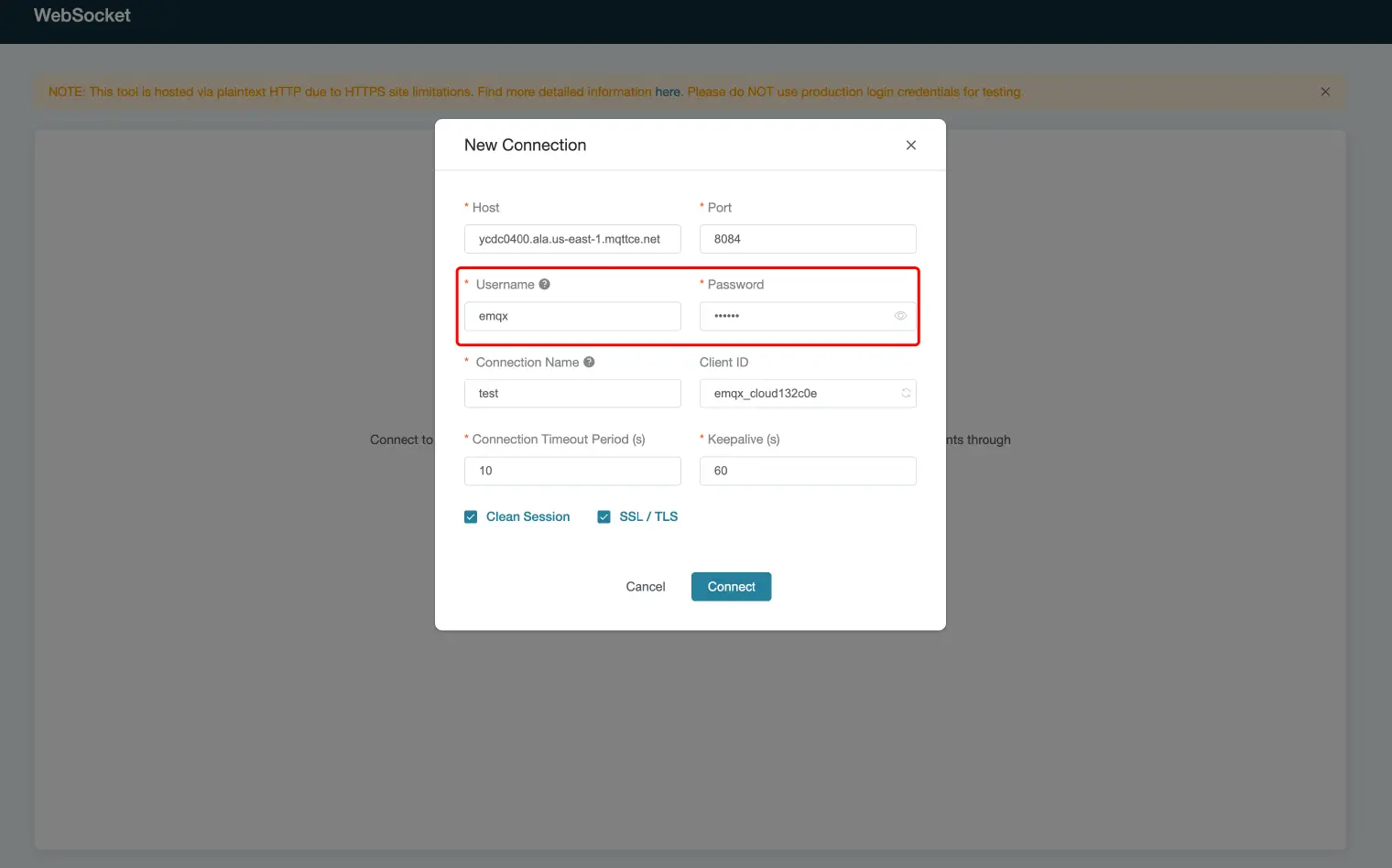This screenshot has width=1392, height=868.
Task: Open the 'here' link in the notice
Action: pos(668,92)
